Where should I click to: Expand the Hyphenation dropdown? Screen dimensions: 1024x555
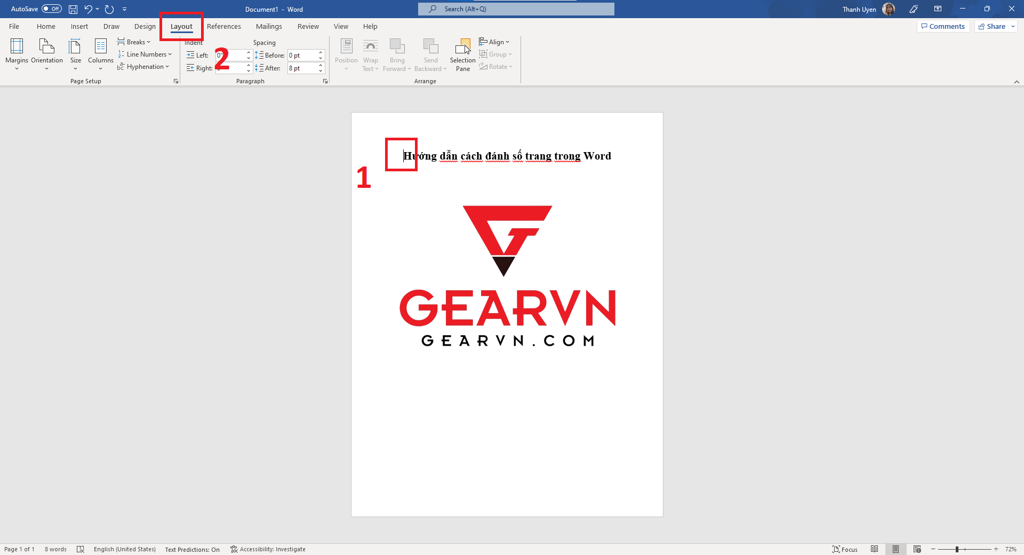(x=144, y=67)
